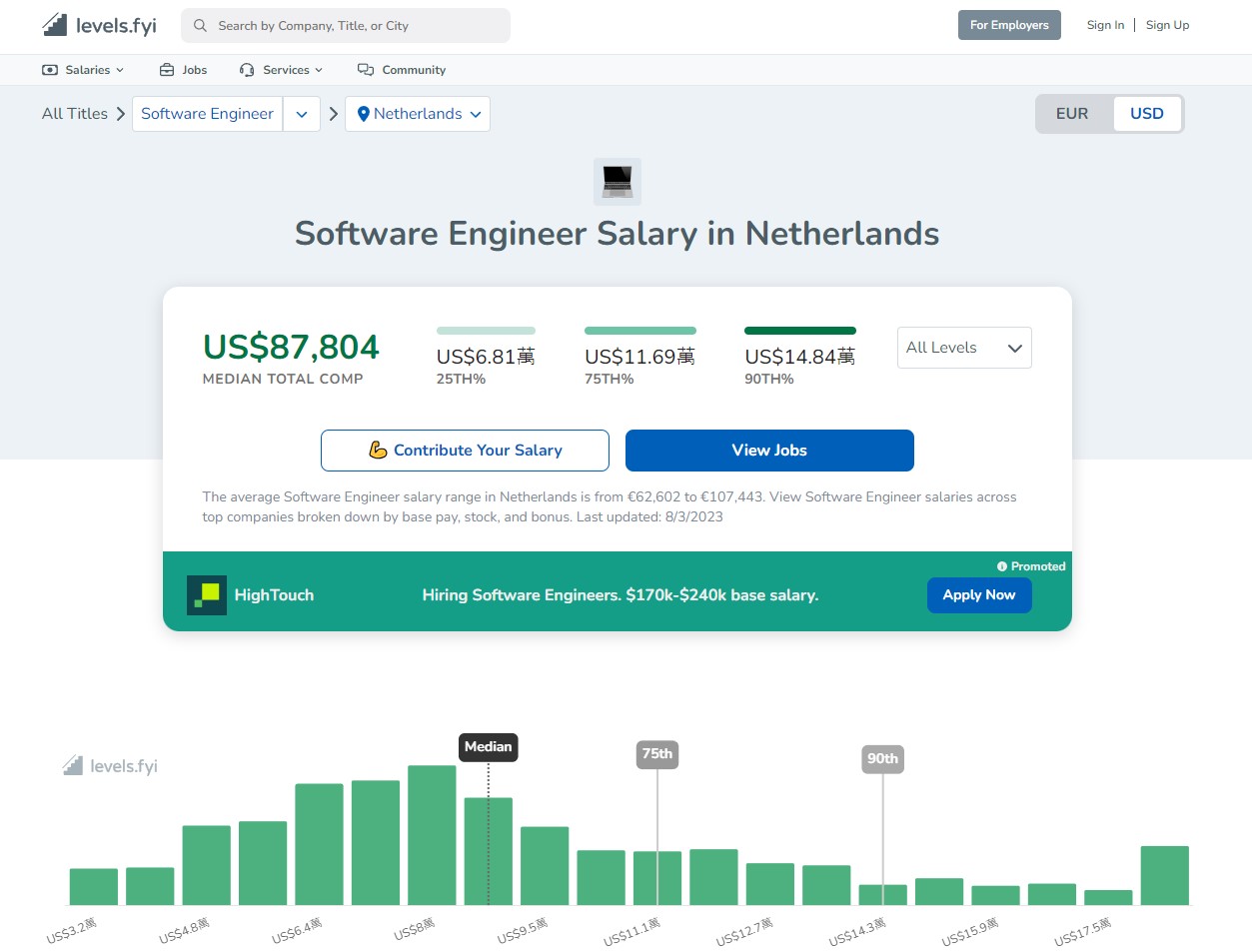1252x952 pixels.
Task: Switch currency to EUR
Action: pyautogui.click(x=1072, y=114)
